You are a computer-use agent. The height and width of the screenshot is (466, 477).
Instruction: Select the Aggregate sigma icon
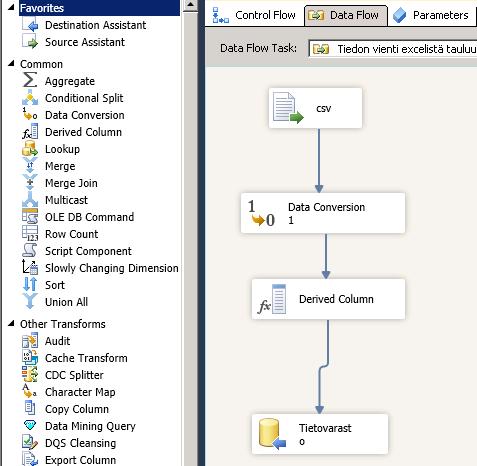tap(29, 80)
